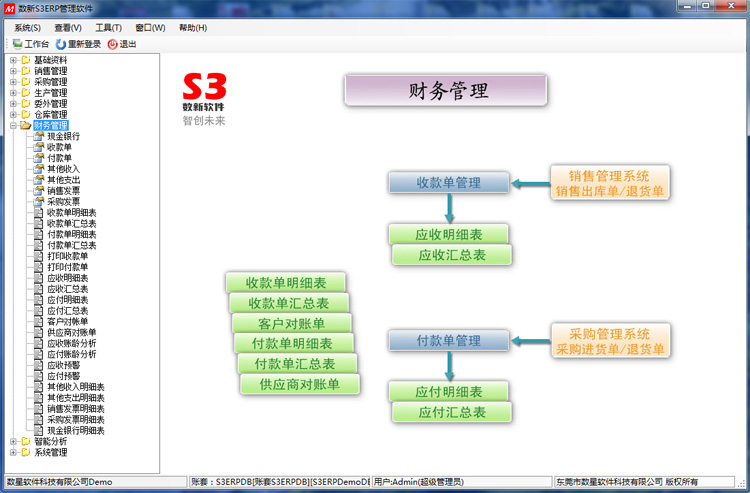Open the 系统(S) menu
750x493 pixels.
coord(27,28)
